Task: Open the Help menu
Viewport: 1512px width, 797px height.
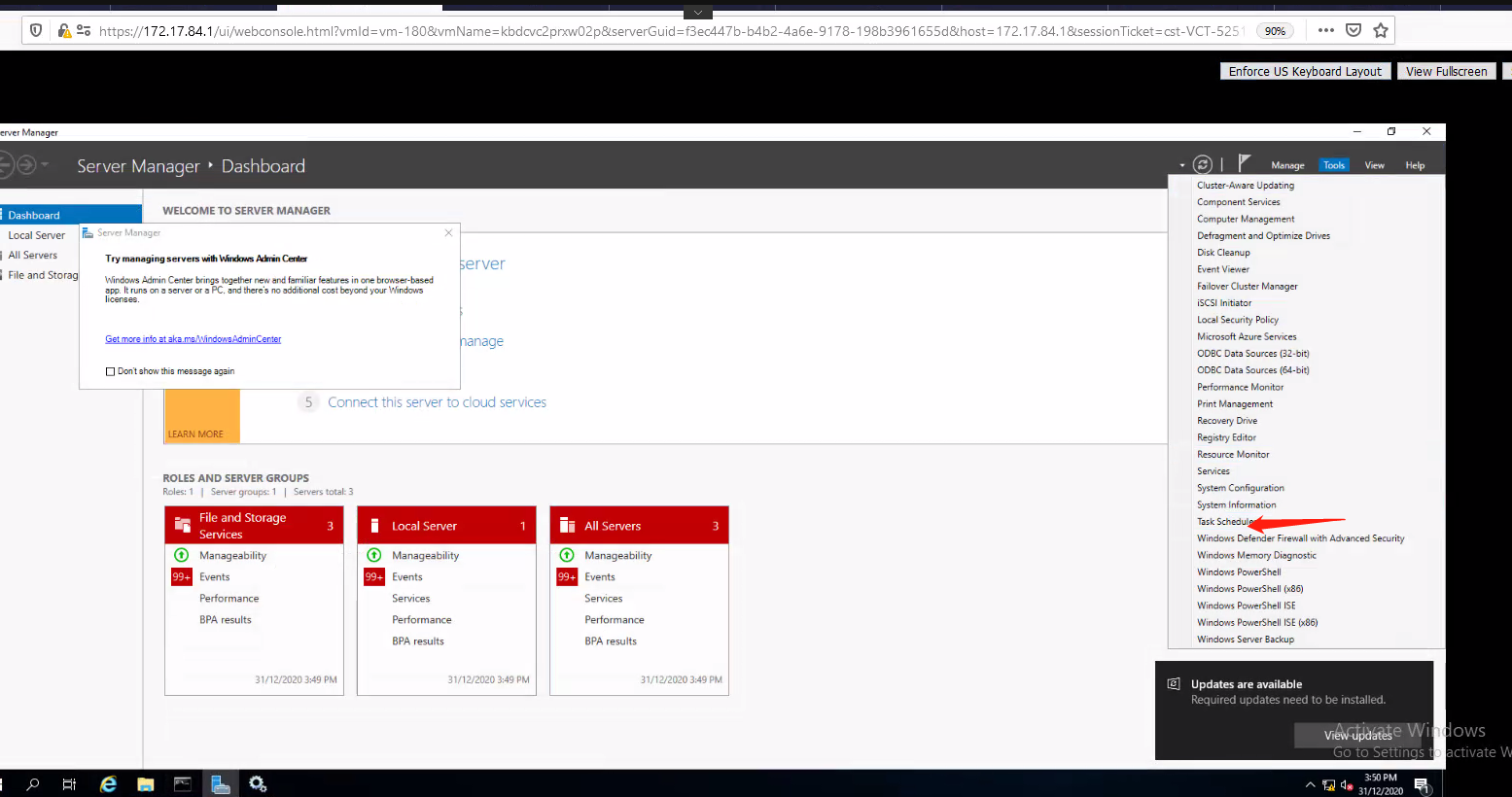Action: (x=1415, y=165)
